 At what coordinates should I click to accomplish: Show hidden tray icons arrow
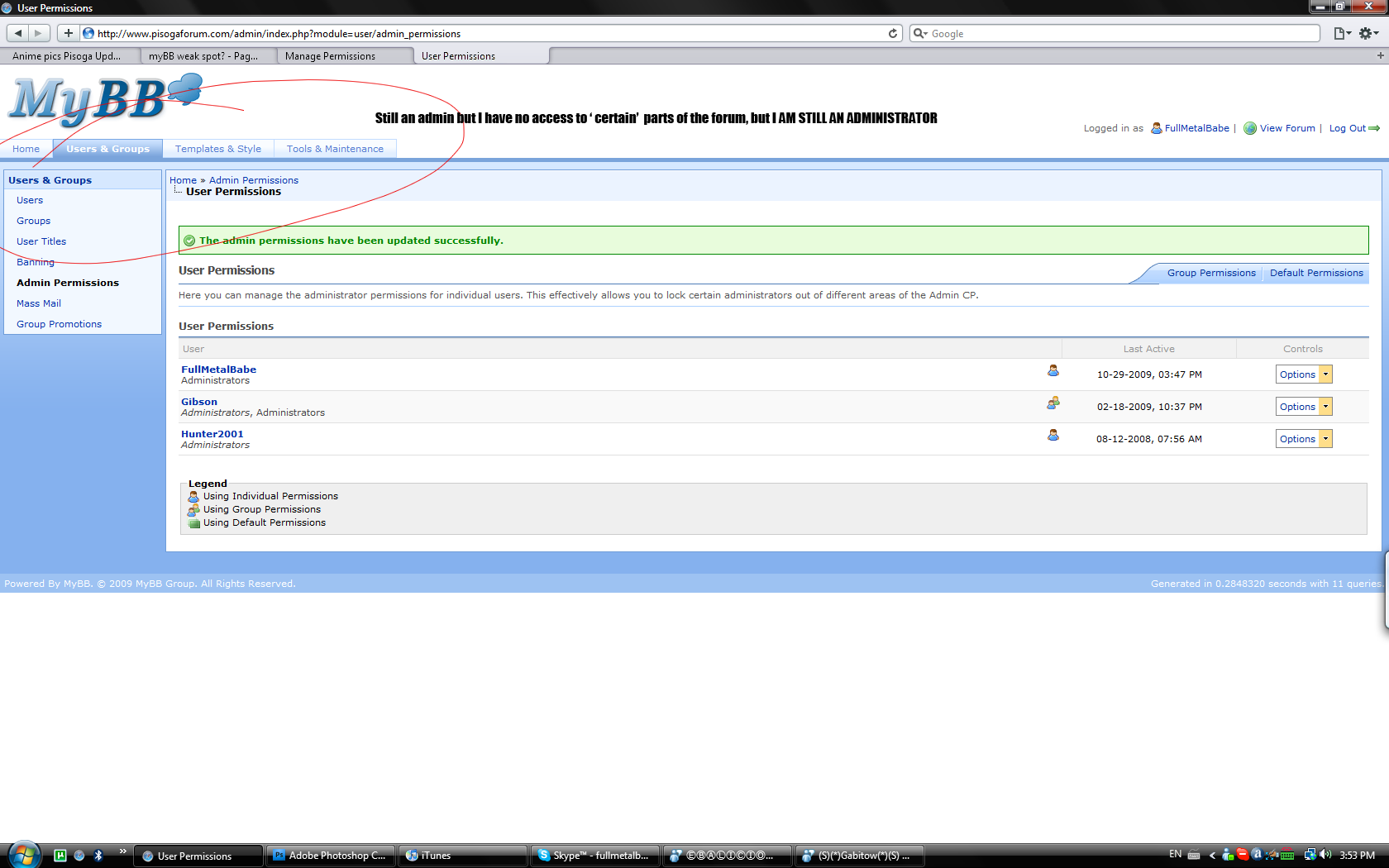[1212, 856]
